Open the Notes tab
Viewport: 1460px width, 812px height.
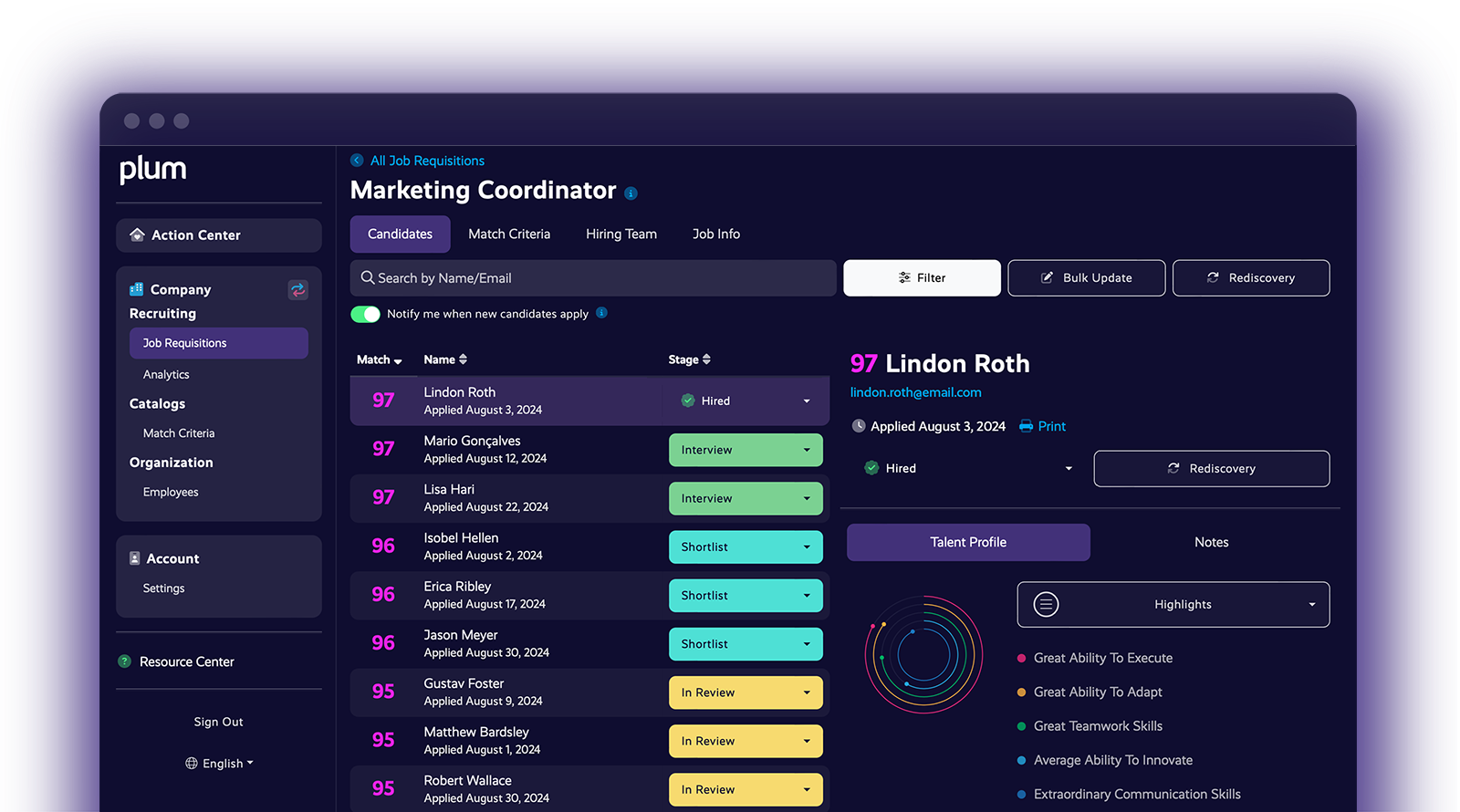[x=1211, y=542]
